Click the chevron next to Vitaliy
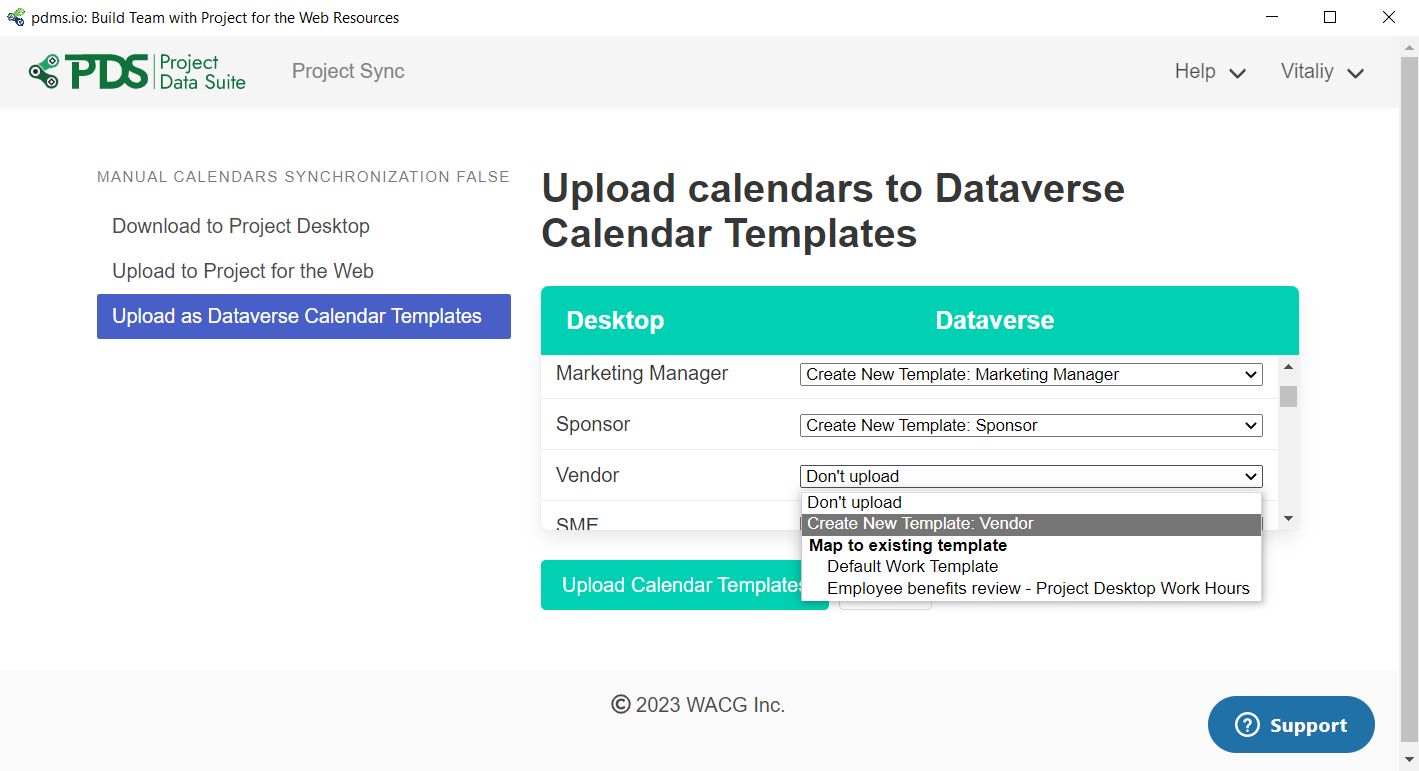Image resolution: width=1419 pixels, height=771 pixels. (x=1356, y=73)
